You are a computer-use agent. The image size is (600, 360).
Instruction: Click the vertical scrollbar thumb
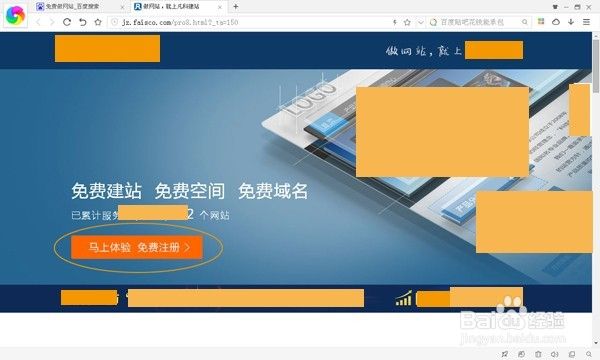(596, 65)
